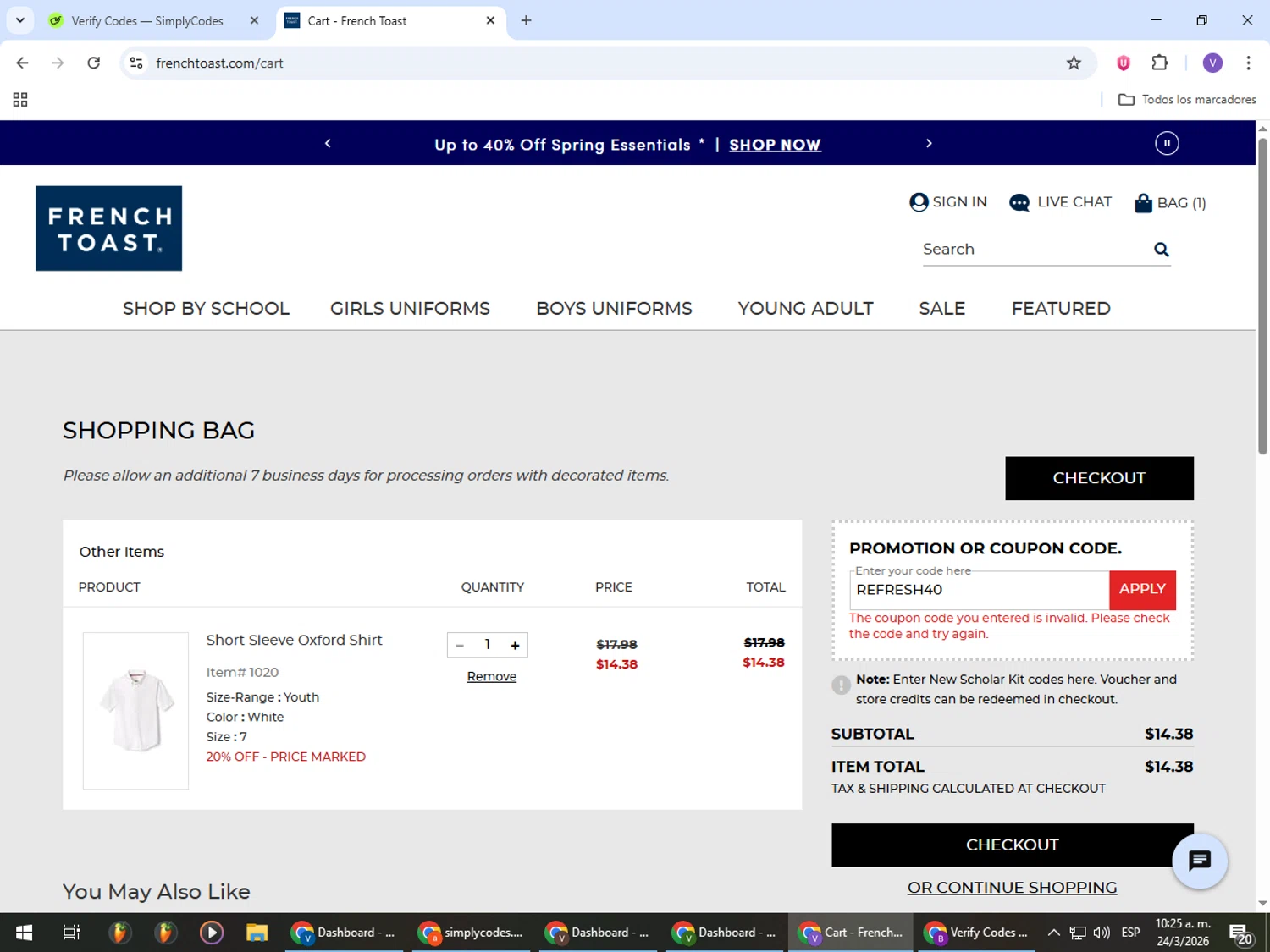Open the Todos los marcadores folder
This screenshot has height=952, width=1270.
pyautogui.click(x=1187, y=100)
